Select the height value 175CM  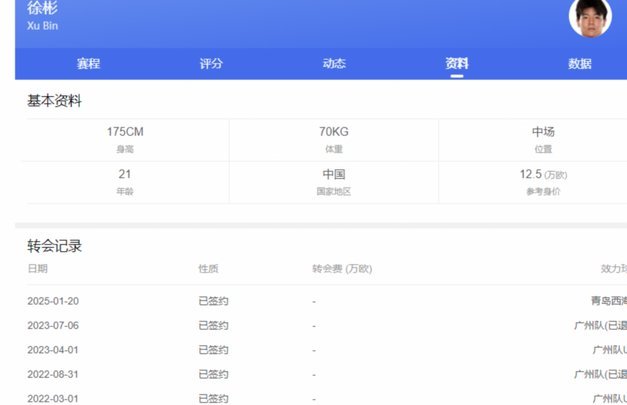point(125,132)
